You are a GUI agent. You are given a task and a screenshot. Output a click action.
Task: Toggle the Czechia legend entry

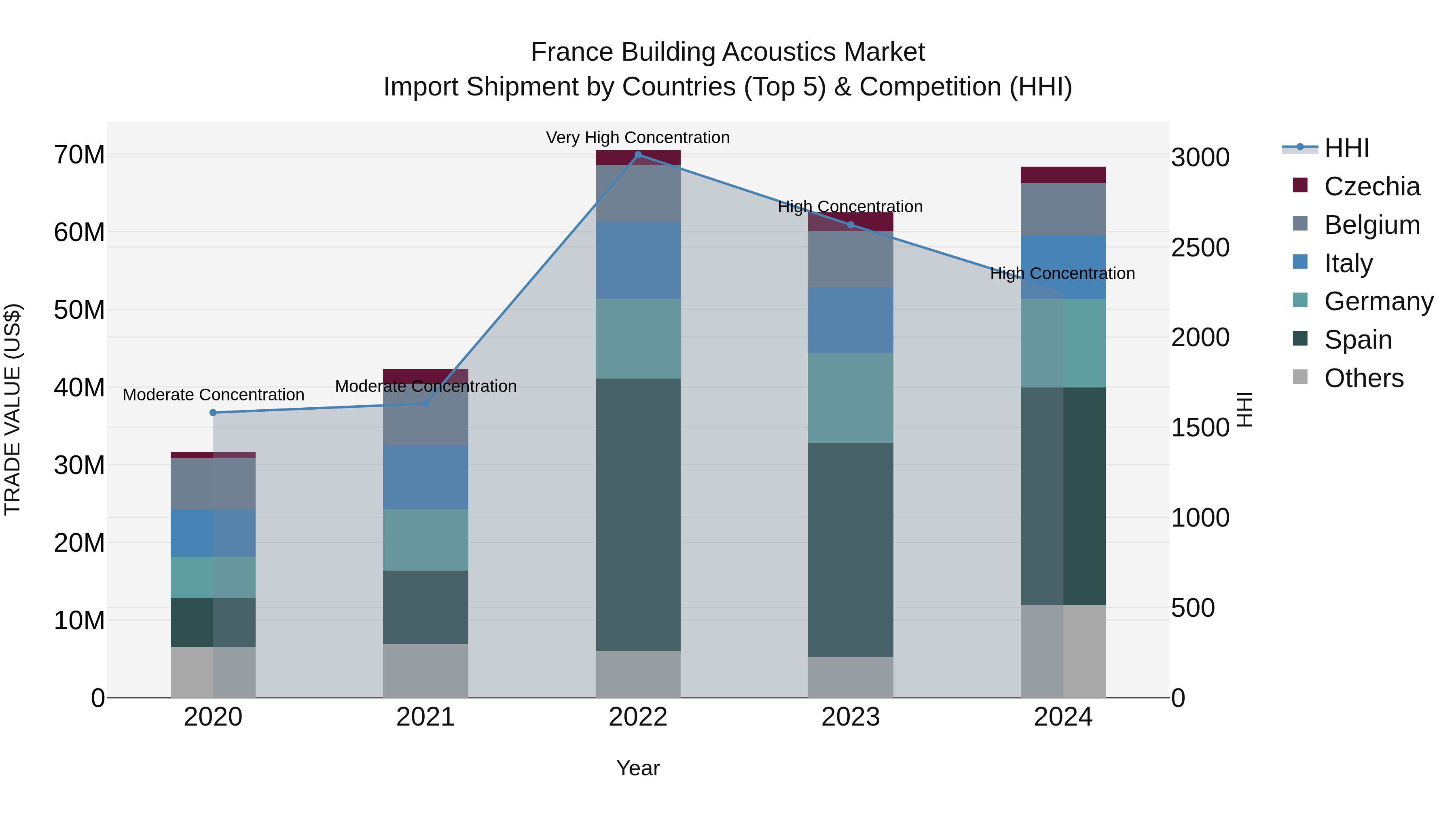[1356, 186]
